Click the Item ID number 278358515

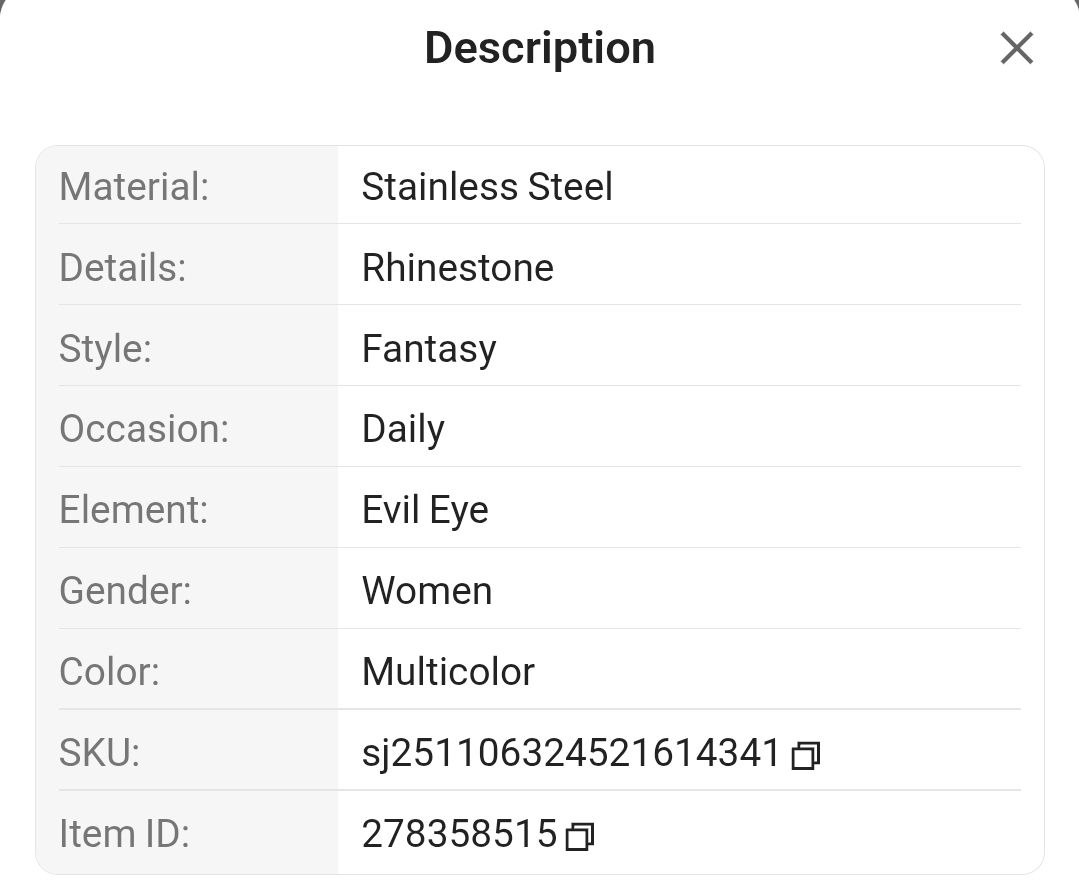click(460, 834)
